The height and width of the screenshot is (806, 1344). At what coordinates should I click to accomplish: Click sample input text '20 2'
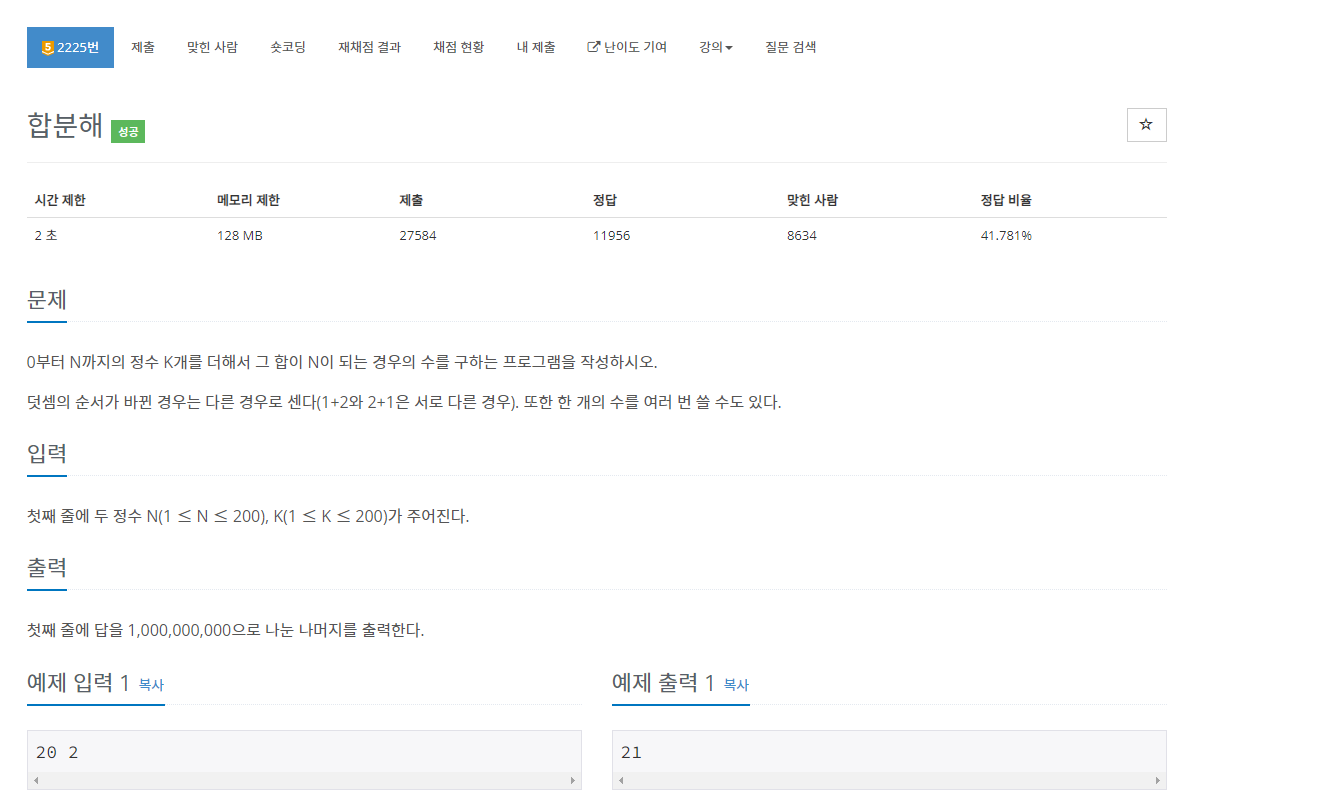pos(57,752)
